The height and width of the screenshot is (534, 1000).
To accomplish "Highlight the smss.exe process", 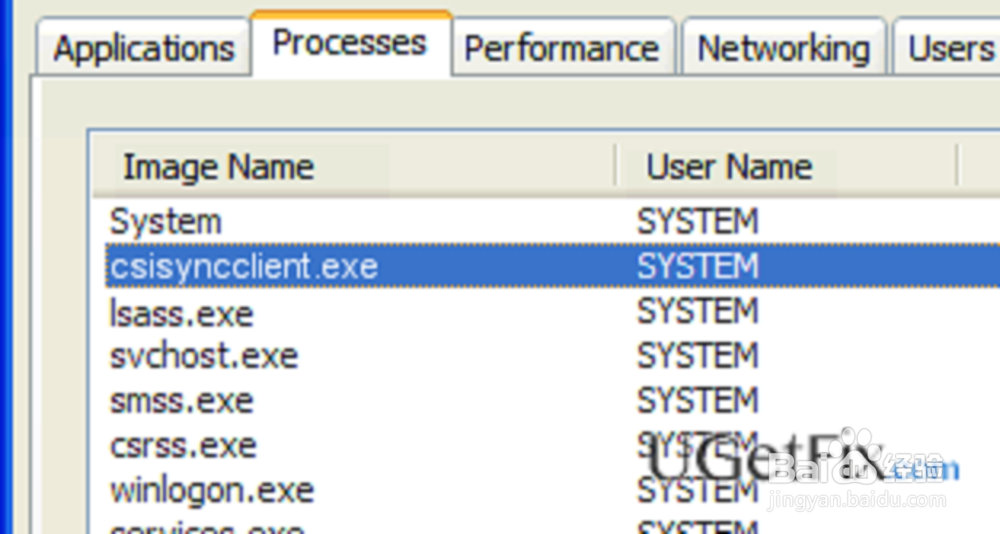I will coord(182,401).
